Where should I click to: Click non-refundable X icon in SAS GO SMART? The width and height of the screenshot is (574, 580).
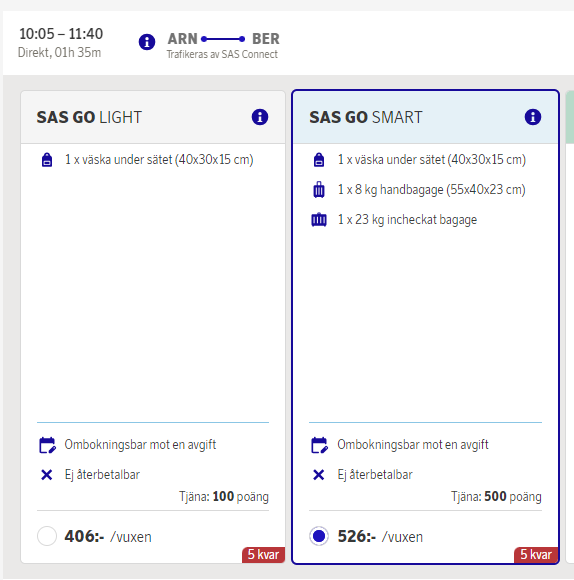point(319,475)
